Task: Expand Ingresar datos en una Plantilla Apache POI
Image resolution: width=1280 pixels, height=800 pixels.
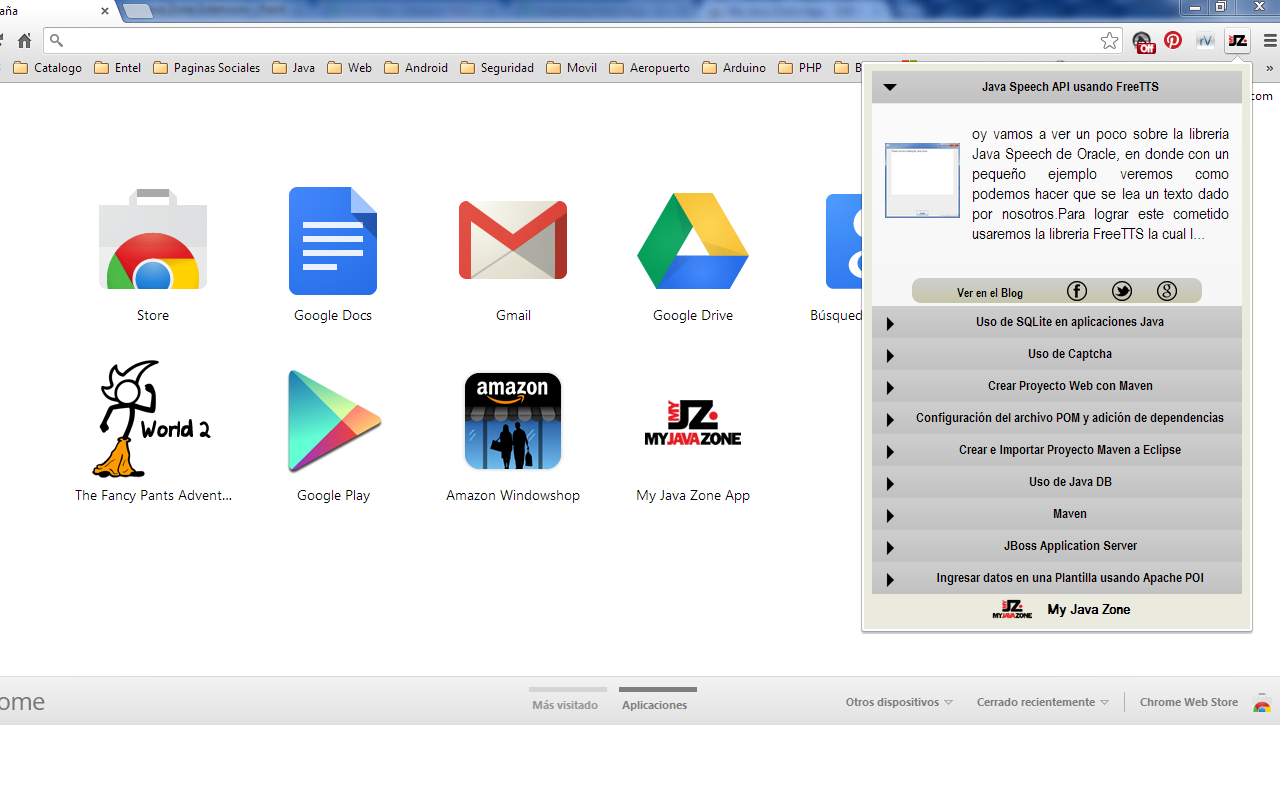Action: pos(1057,578)
